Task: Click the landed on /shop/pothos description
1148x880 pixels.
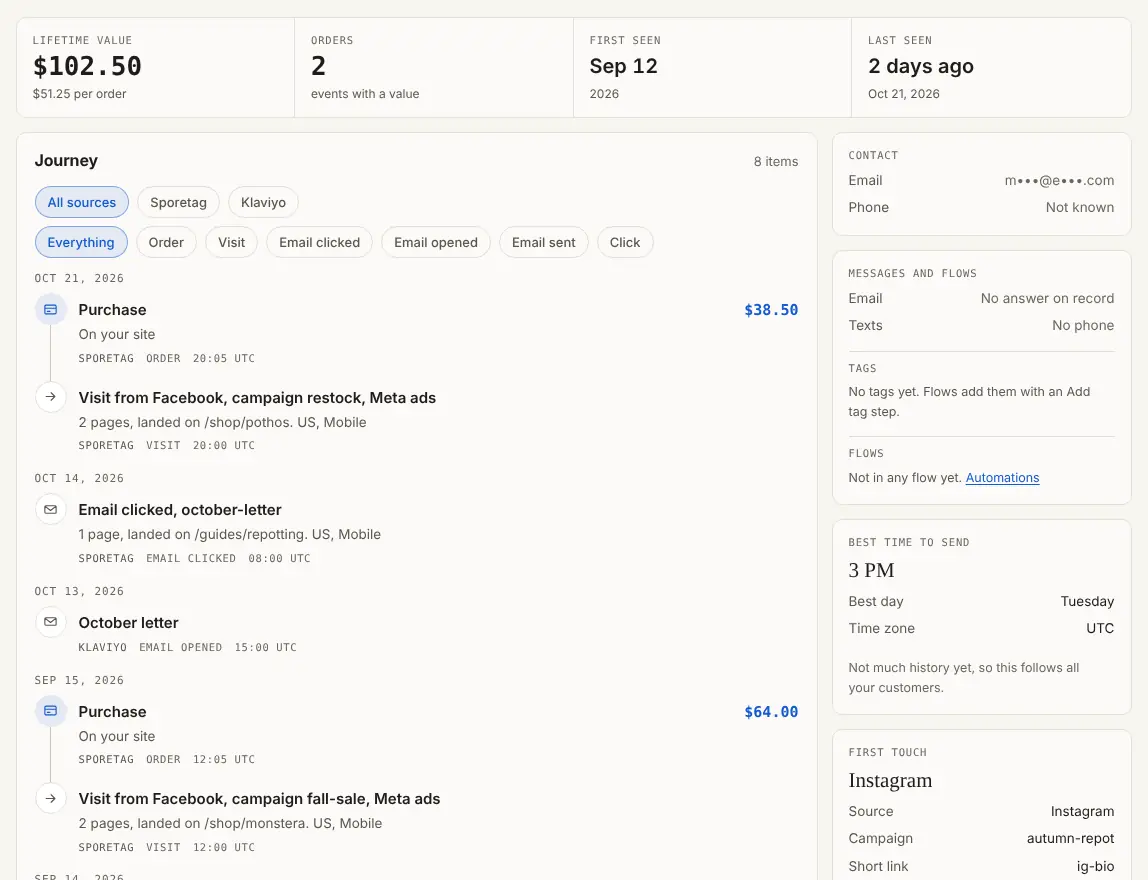Action: (x=223, y=422)
